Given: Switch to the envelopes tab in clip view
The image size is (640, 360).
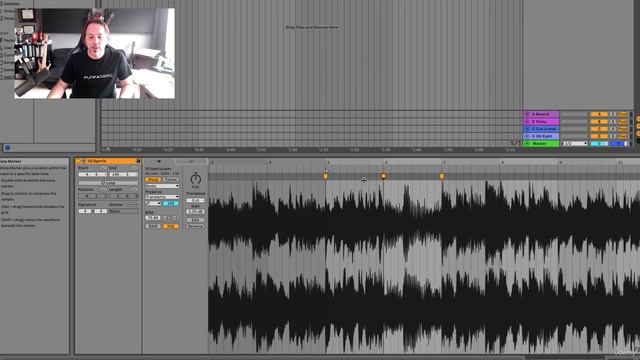Looking at the screenshot, I should click(191, 161).
